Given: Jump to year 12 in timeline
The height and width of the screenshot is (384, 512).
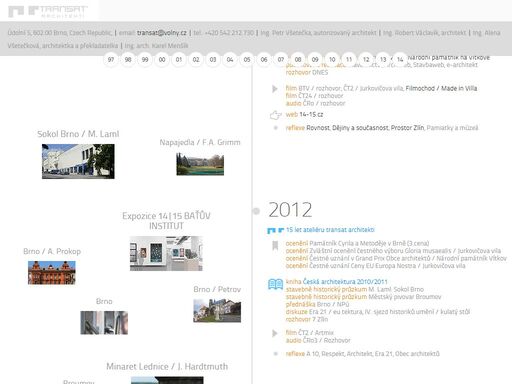Looking at the screenshot, I should click(x=366, y=60).
